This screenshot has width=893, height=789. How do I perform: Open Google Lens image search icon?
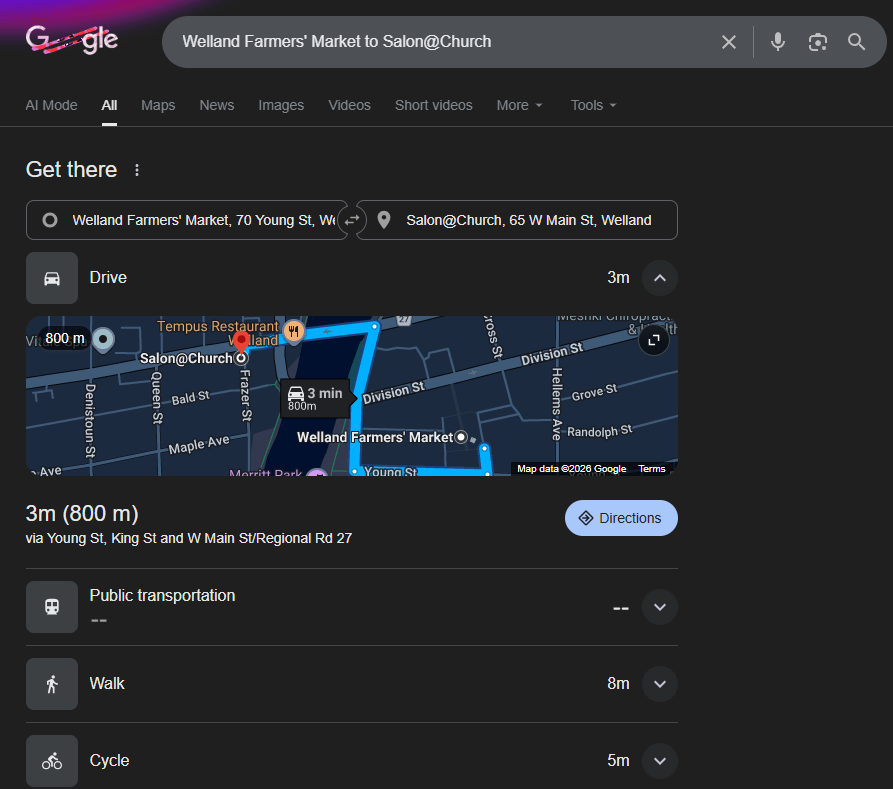coord(817,42)
